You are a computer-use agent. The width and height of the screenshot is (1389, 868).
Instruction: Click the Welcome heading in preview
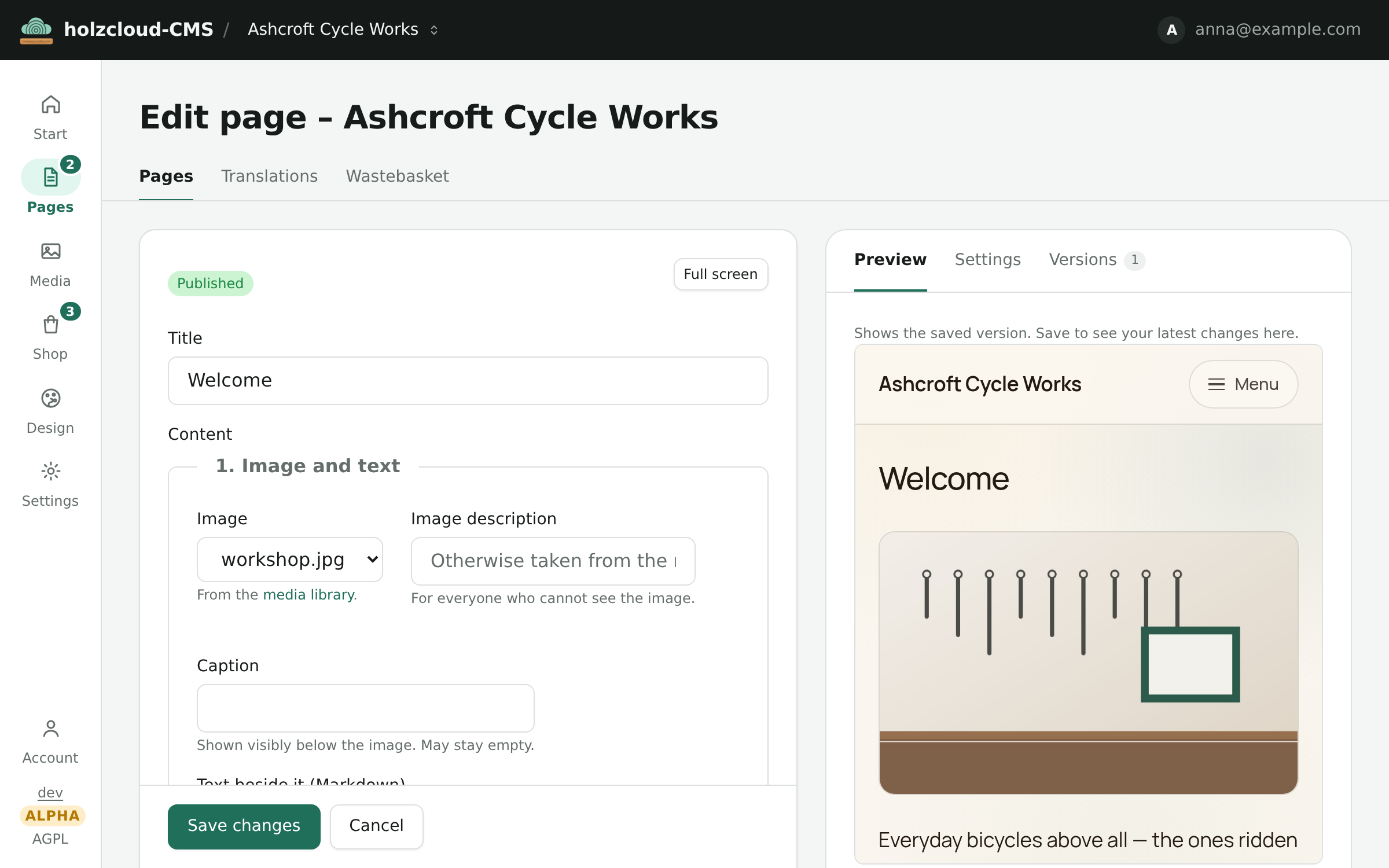(x=944, y=479)
